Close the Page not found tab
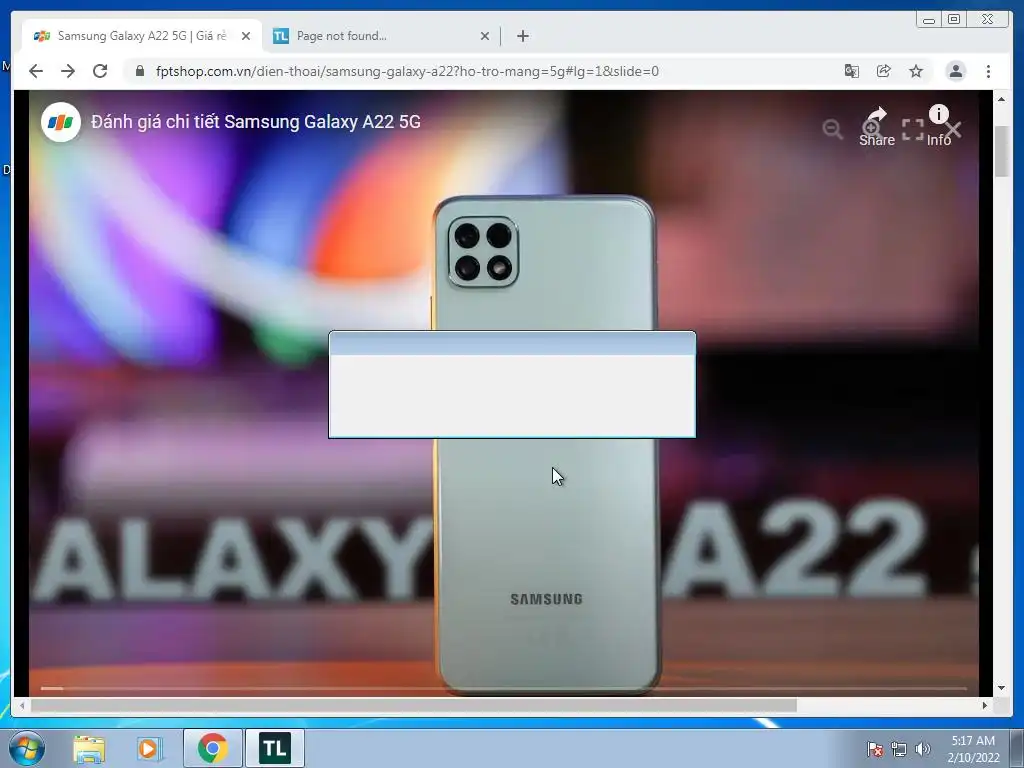1024x768 pixels. (485, 37)
